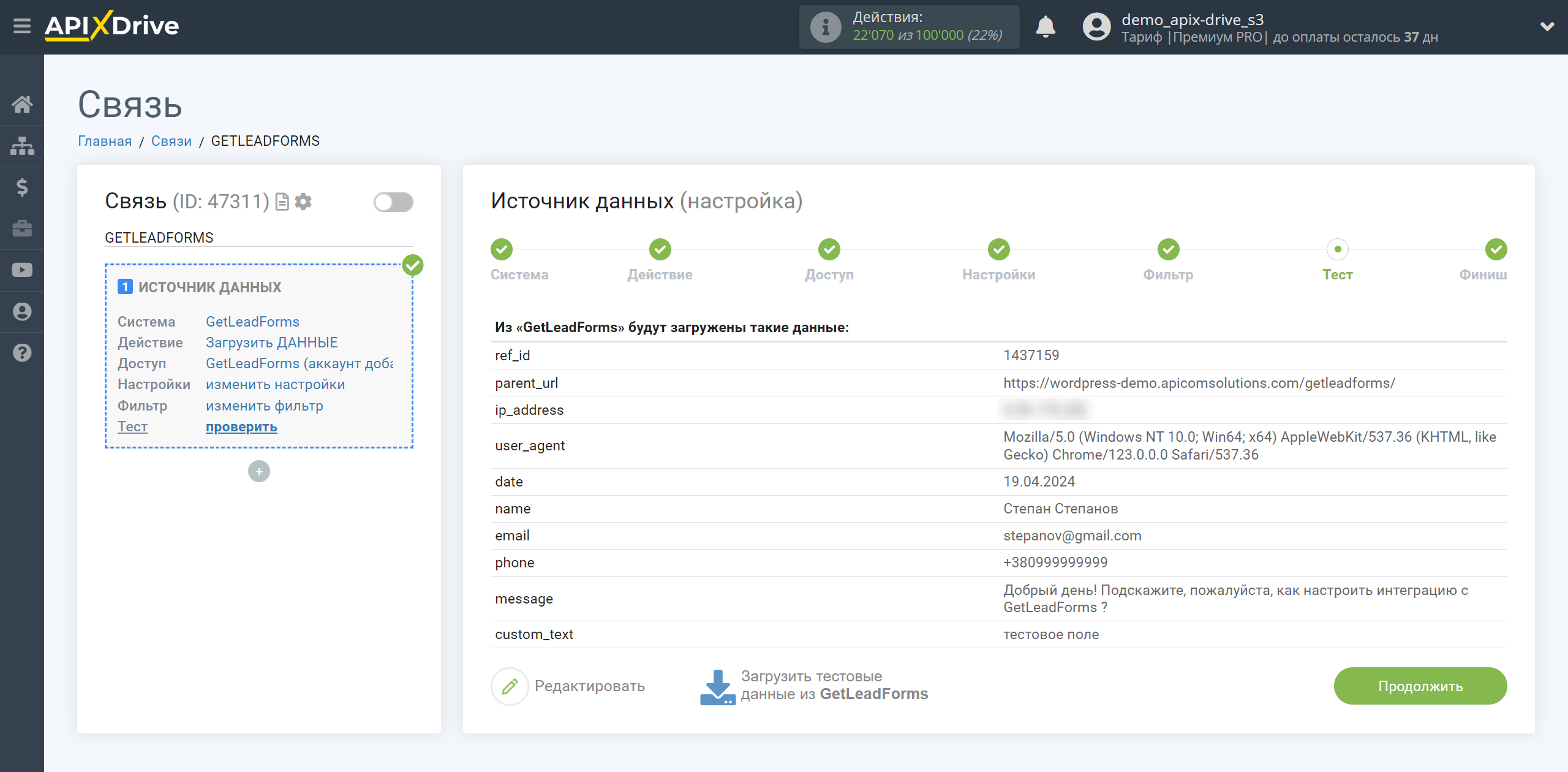Image resolution: width=1568 pixels, height=772 pixels.
Task: Open the hamburger menu icon
Action: 22,26
